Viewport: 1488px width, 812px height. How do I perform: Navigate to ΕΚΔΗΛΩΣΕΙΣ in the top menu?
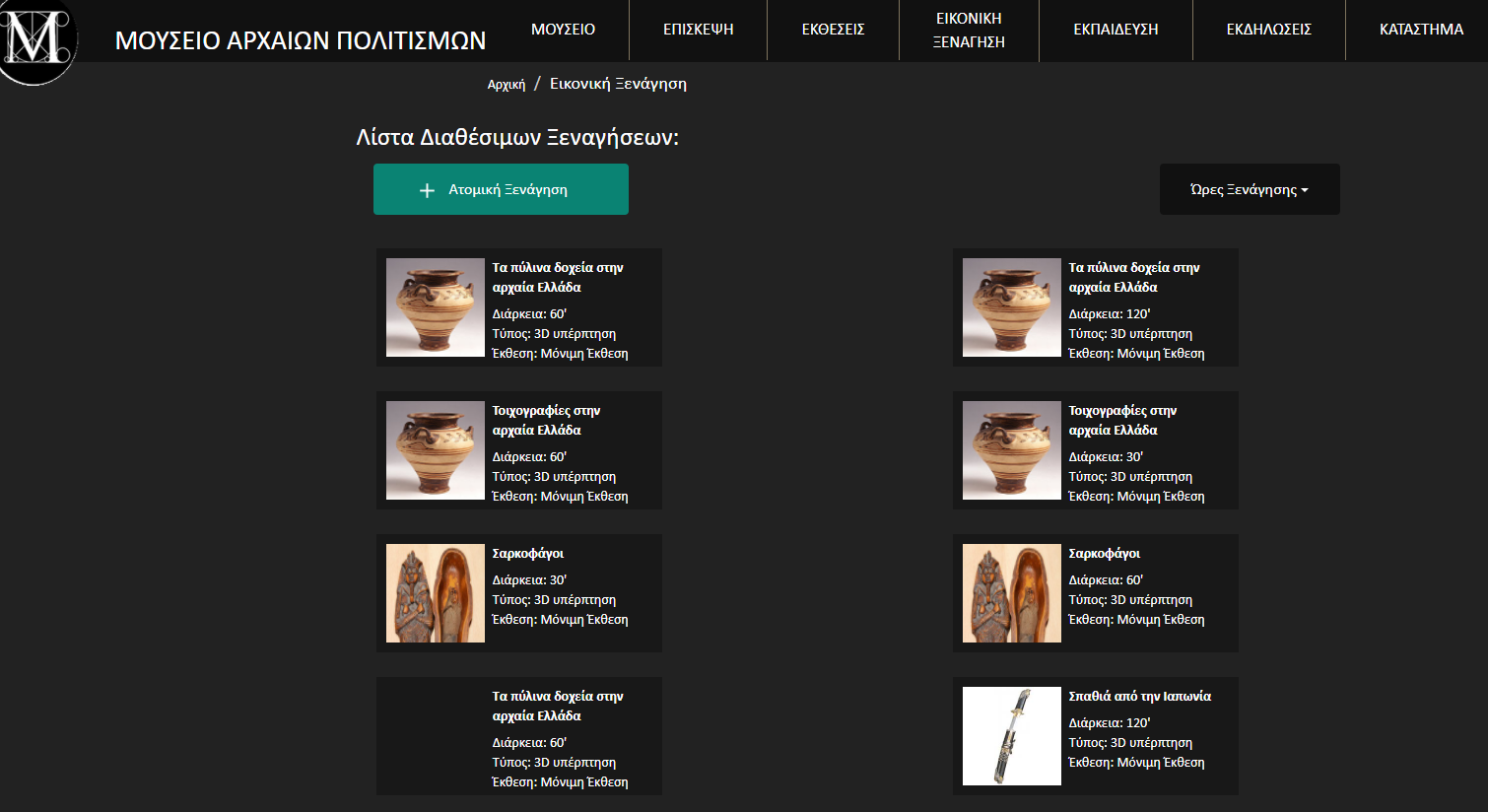pyautogui.click(x=1268, y=30)
